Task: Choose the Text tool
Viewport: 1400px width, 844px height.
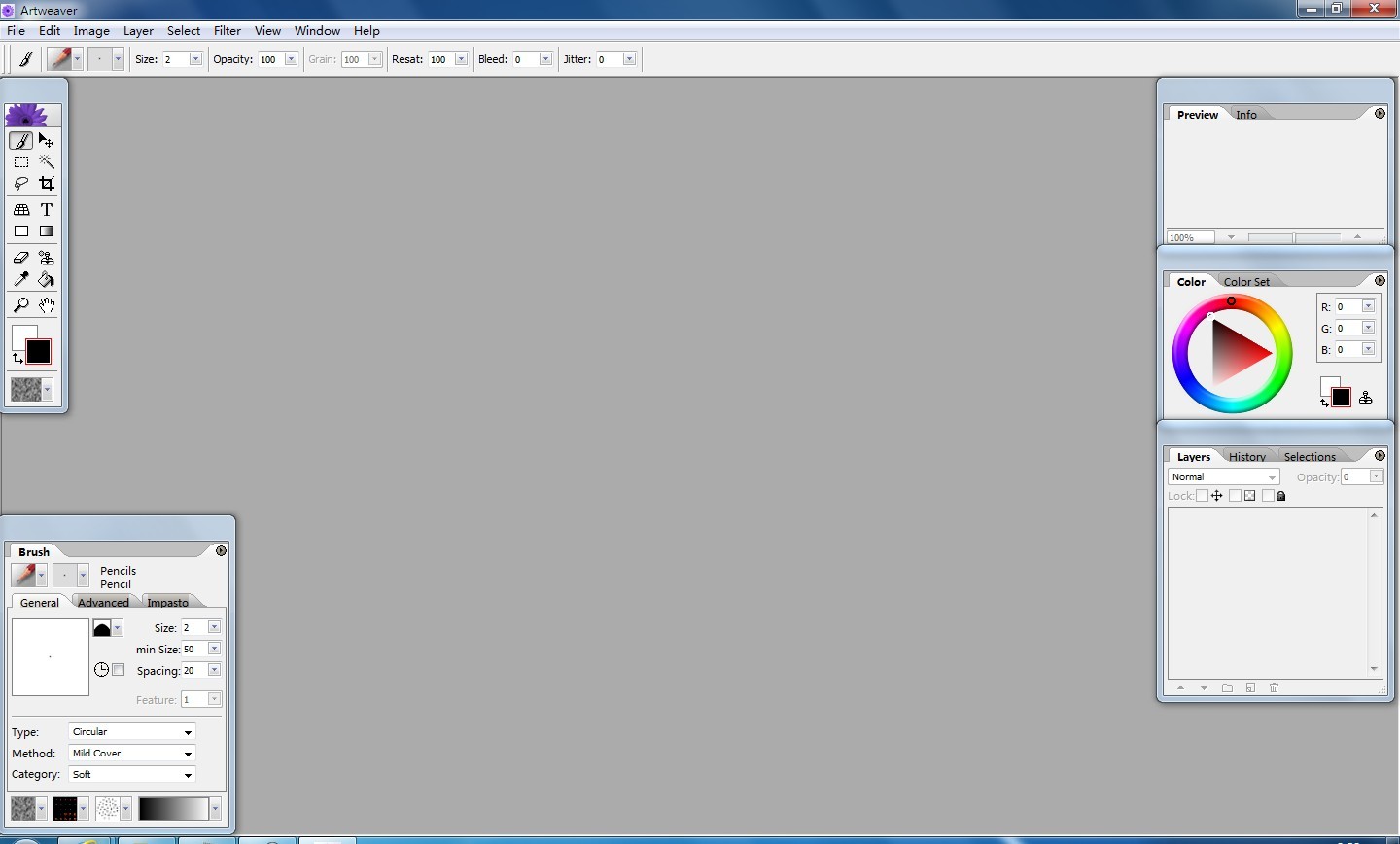Action: [46, 210]
